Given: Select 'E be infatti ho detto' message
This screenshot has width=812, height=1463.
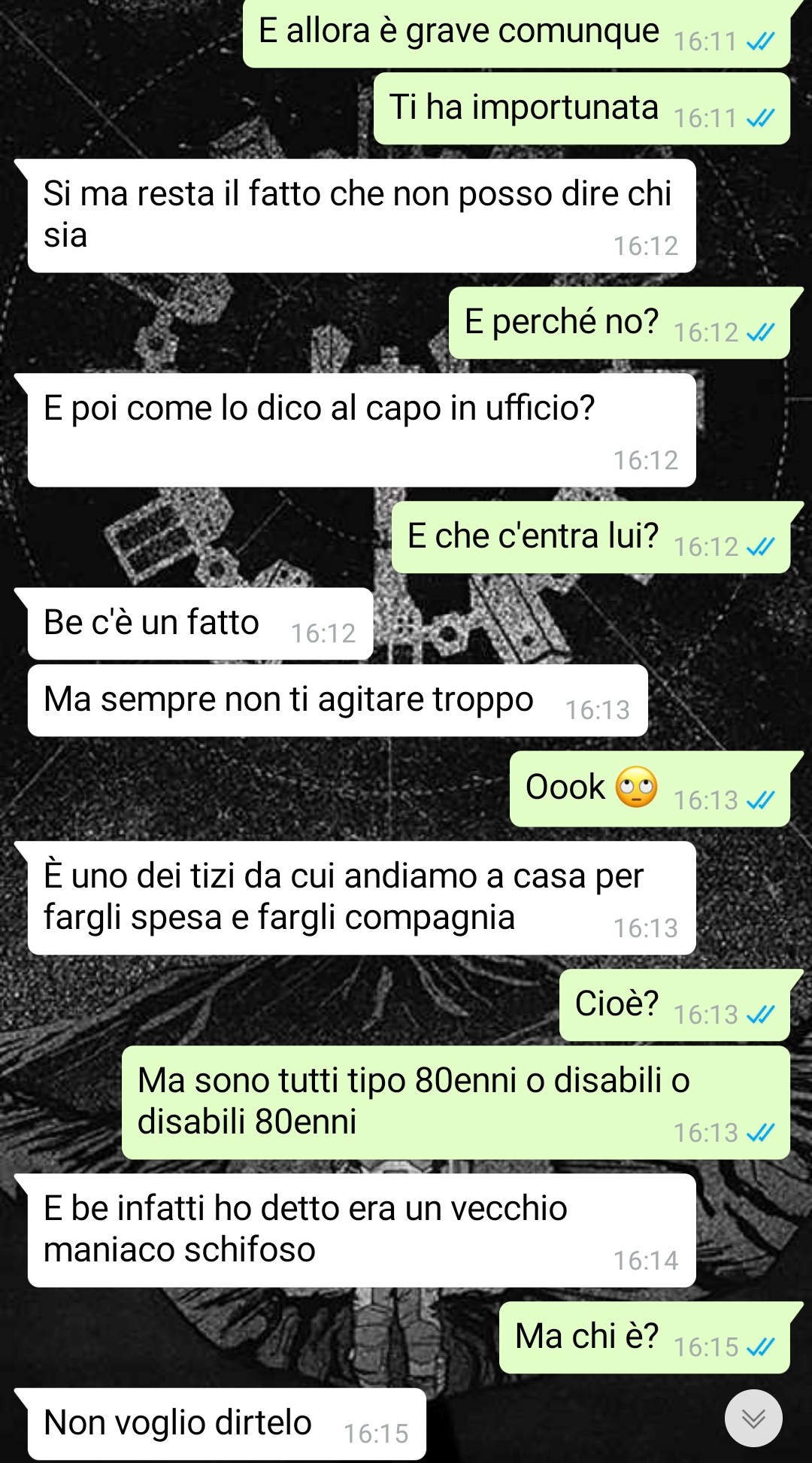Looking at the screenshot, I should pos(361,1231).
